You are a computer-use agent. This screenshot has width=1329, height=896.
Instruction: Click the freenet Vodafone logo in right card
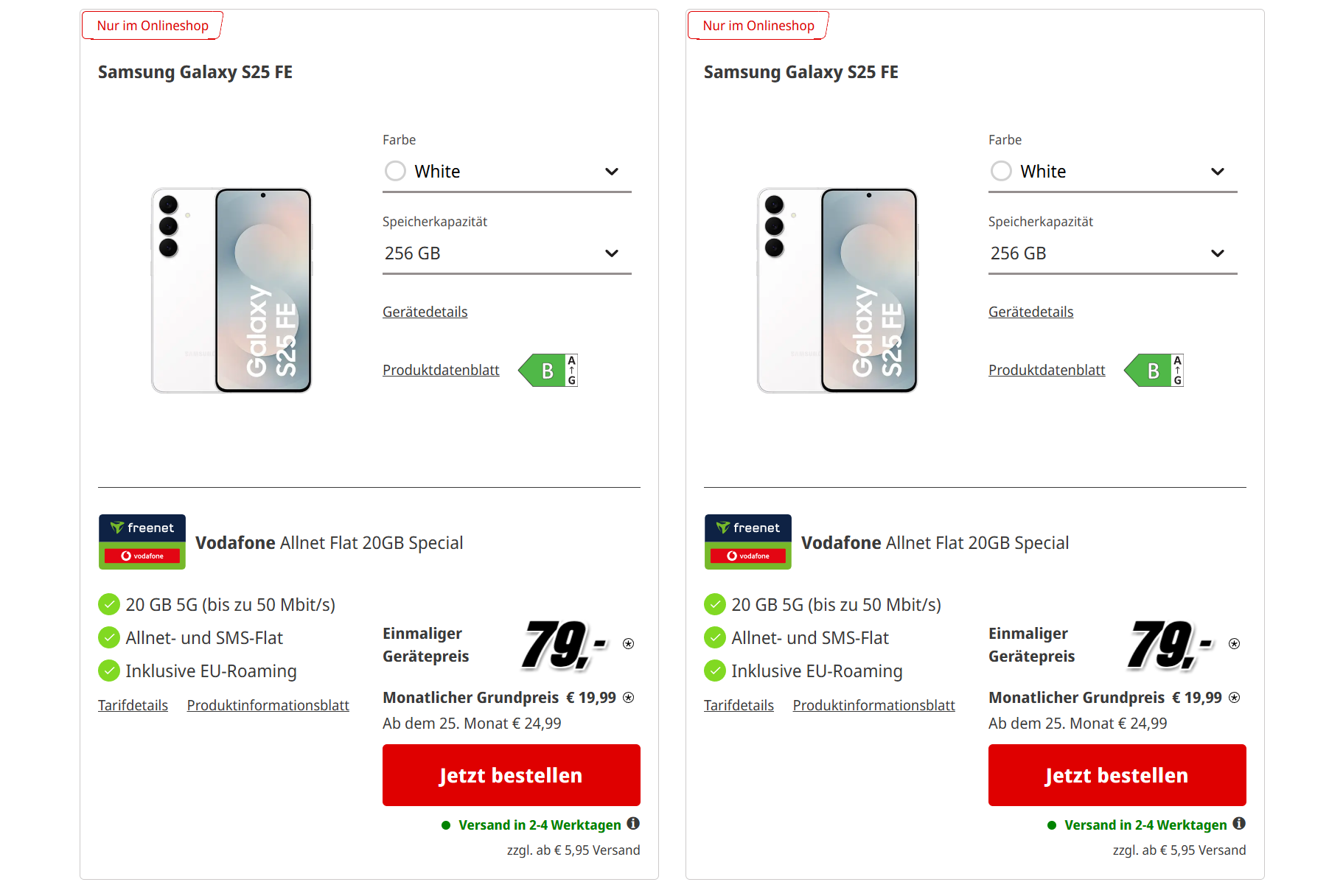pyautogui.click(x=748, y=542)
